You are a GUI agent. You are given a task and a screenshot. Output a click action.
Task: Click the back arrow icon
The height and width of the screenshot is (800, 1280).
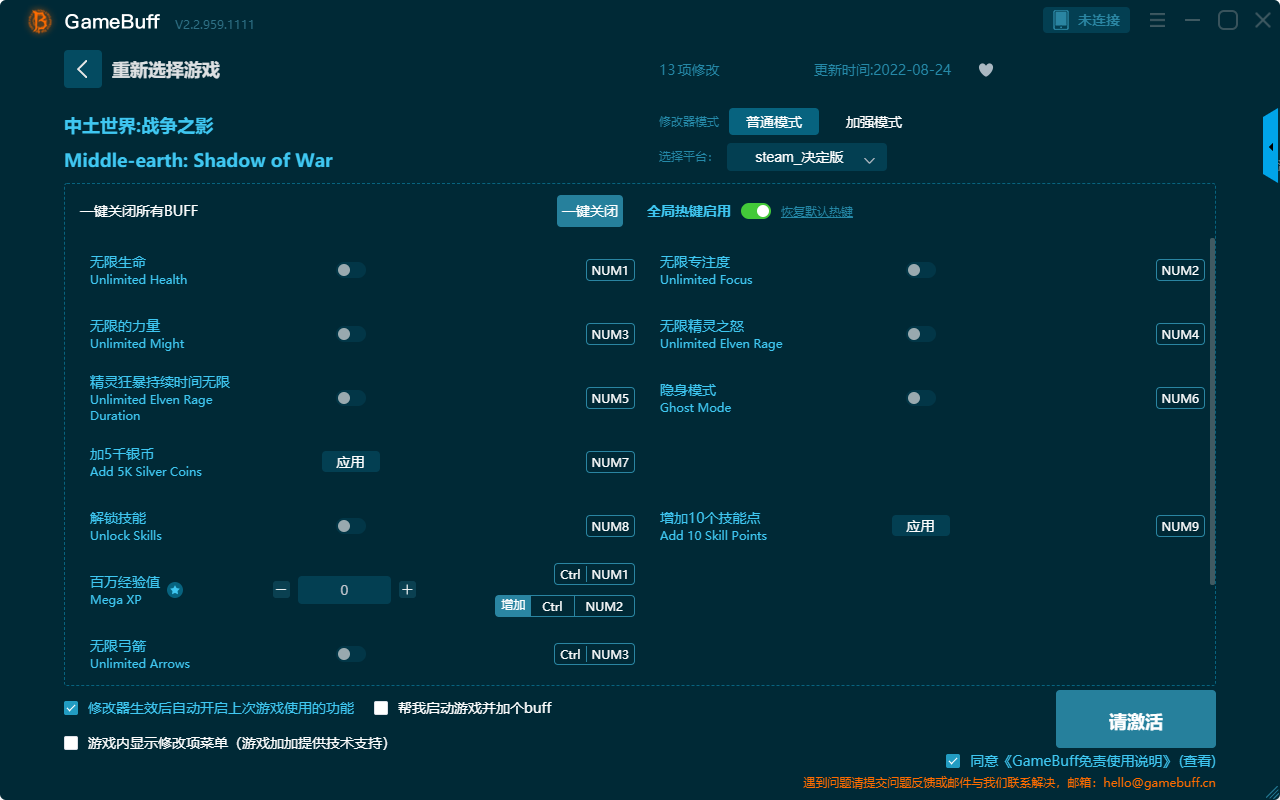(83, 69)
